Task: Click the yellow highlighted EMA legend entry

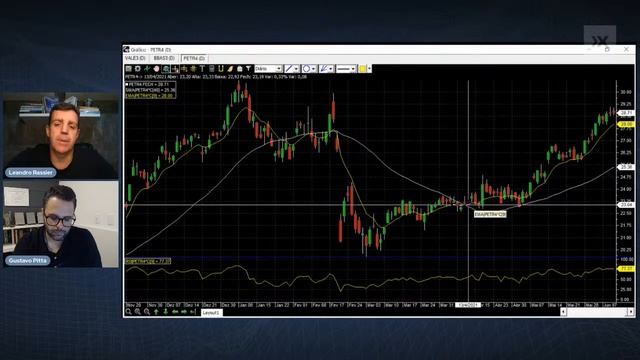Action: (149, 96)
